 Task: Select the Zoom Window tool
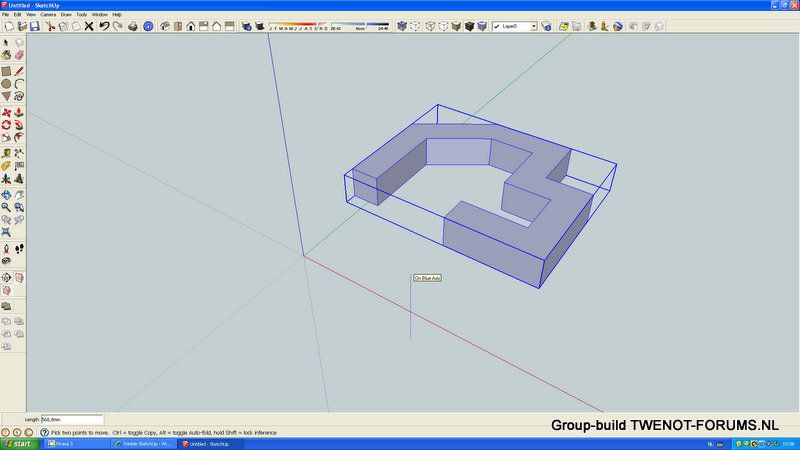tap(19, 207)
